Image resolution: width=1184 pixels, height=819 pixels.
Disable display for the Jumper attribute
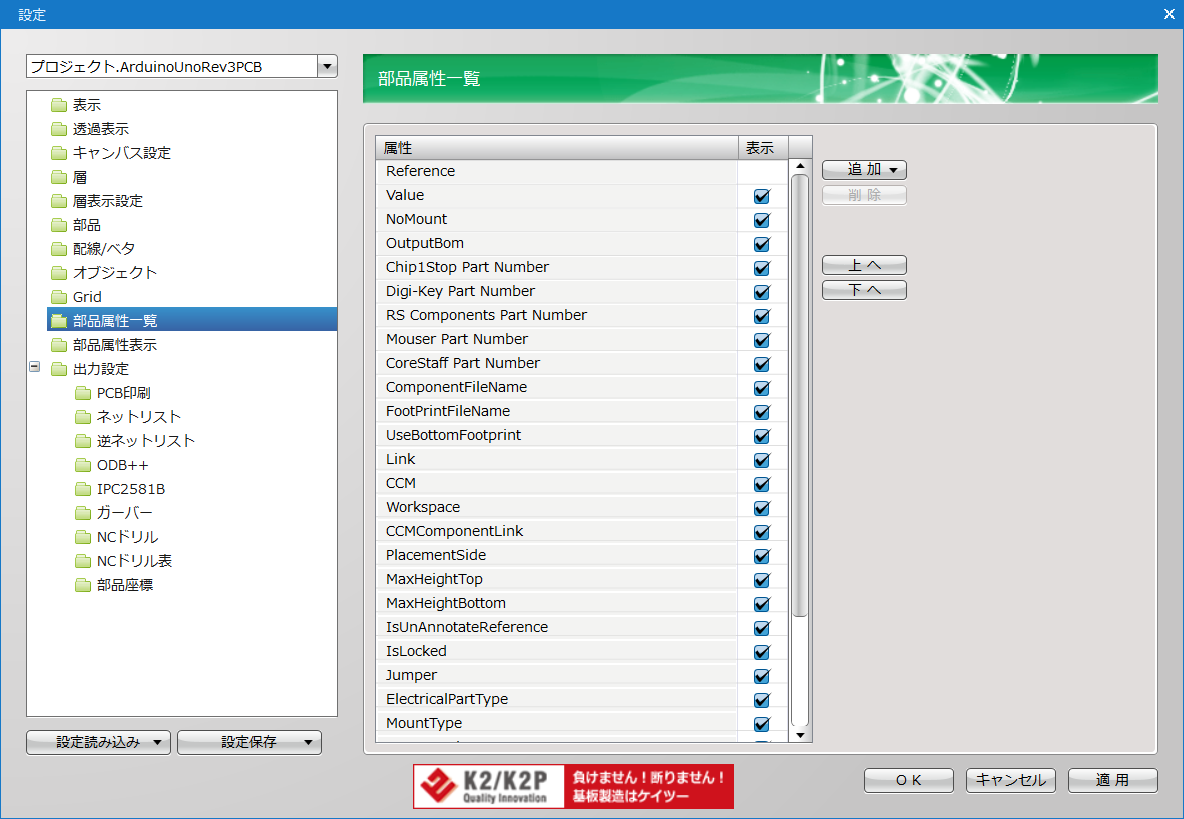[x=762, y=676]
